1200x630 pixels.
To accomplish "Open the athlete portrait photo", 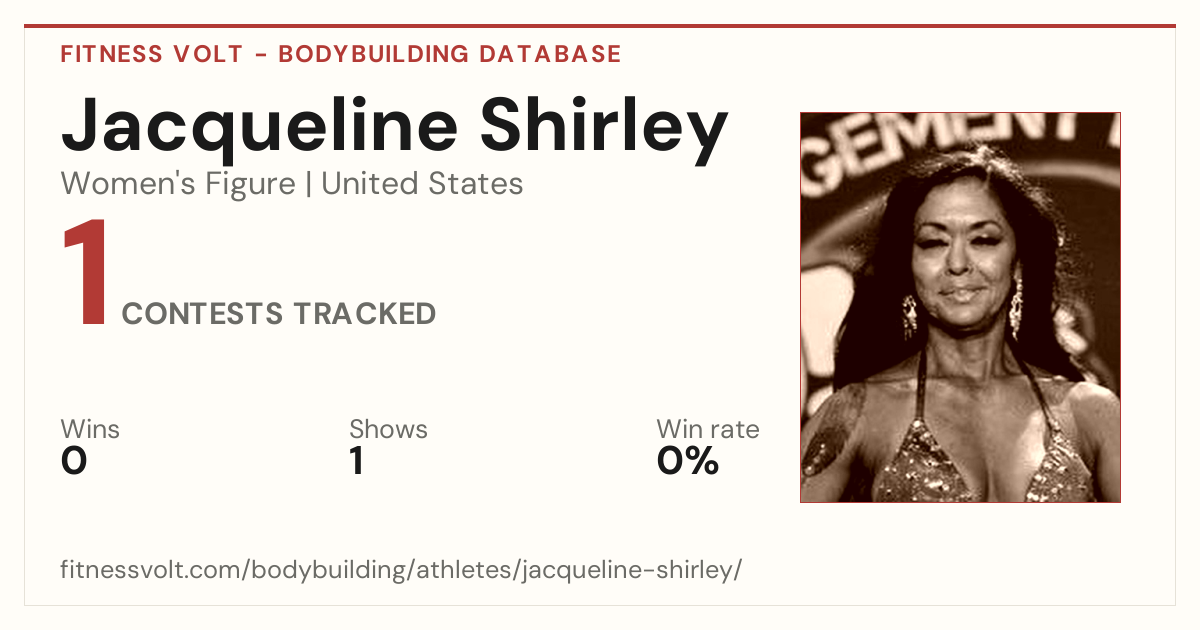I will 960,307.
